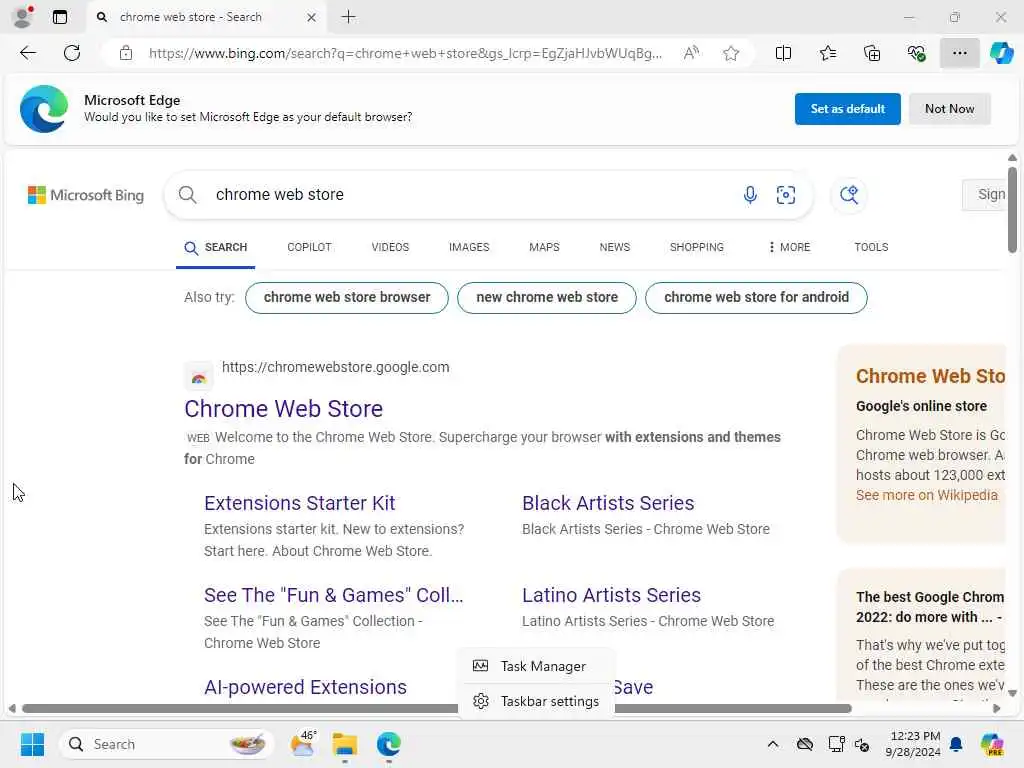This screenshot has width=1024, height=768.
Task: Click the vertical page scrollbar thumb
Action: tap(1012, 210)
